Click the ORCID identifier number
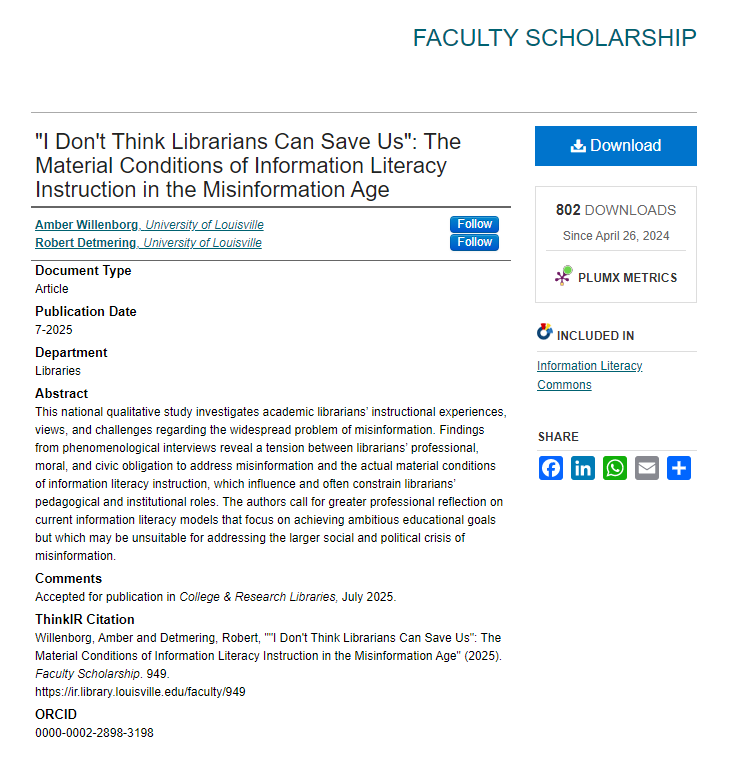 [x=94, y=733]
